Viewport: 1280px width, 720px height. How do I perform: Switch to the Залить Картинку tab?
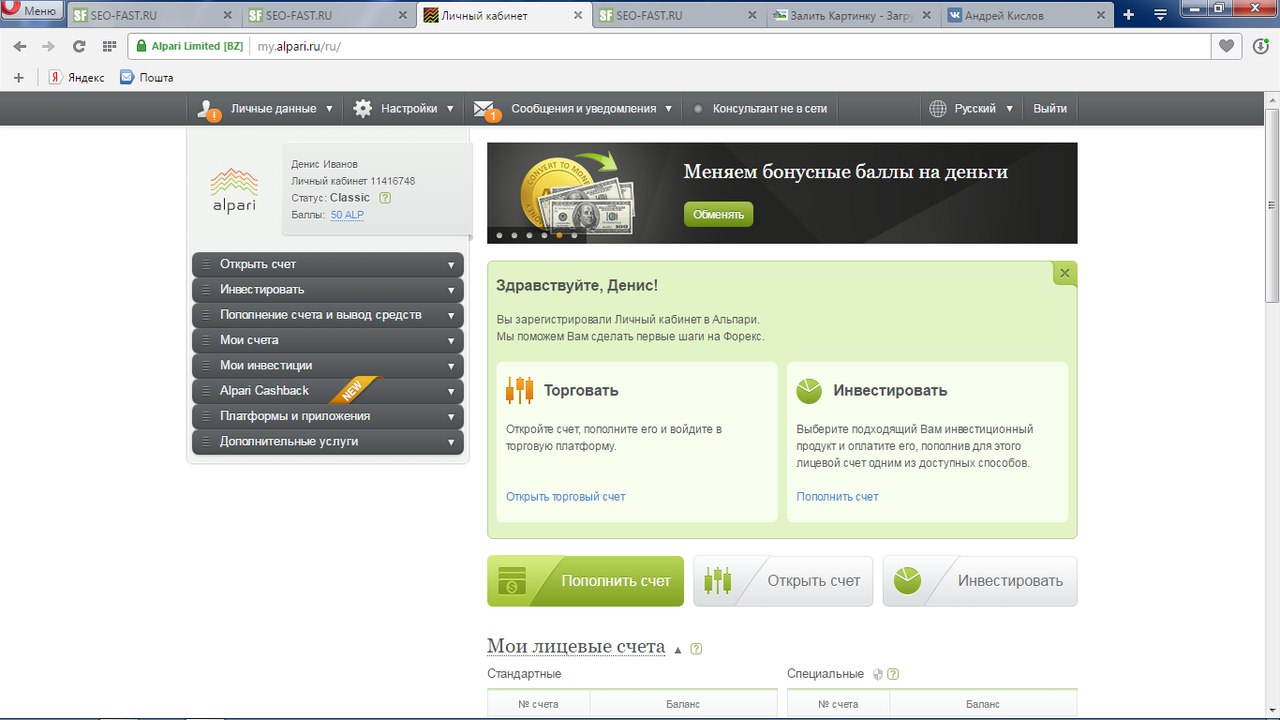click(x=854, y=15)
